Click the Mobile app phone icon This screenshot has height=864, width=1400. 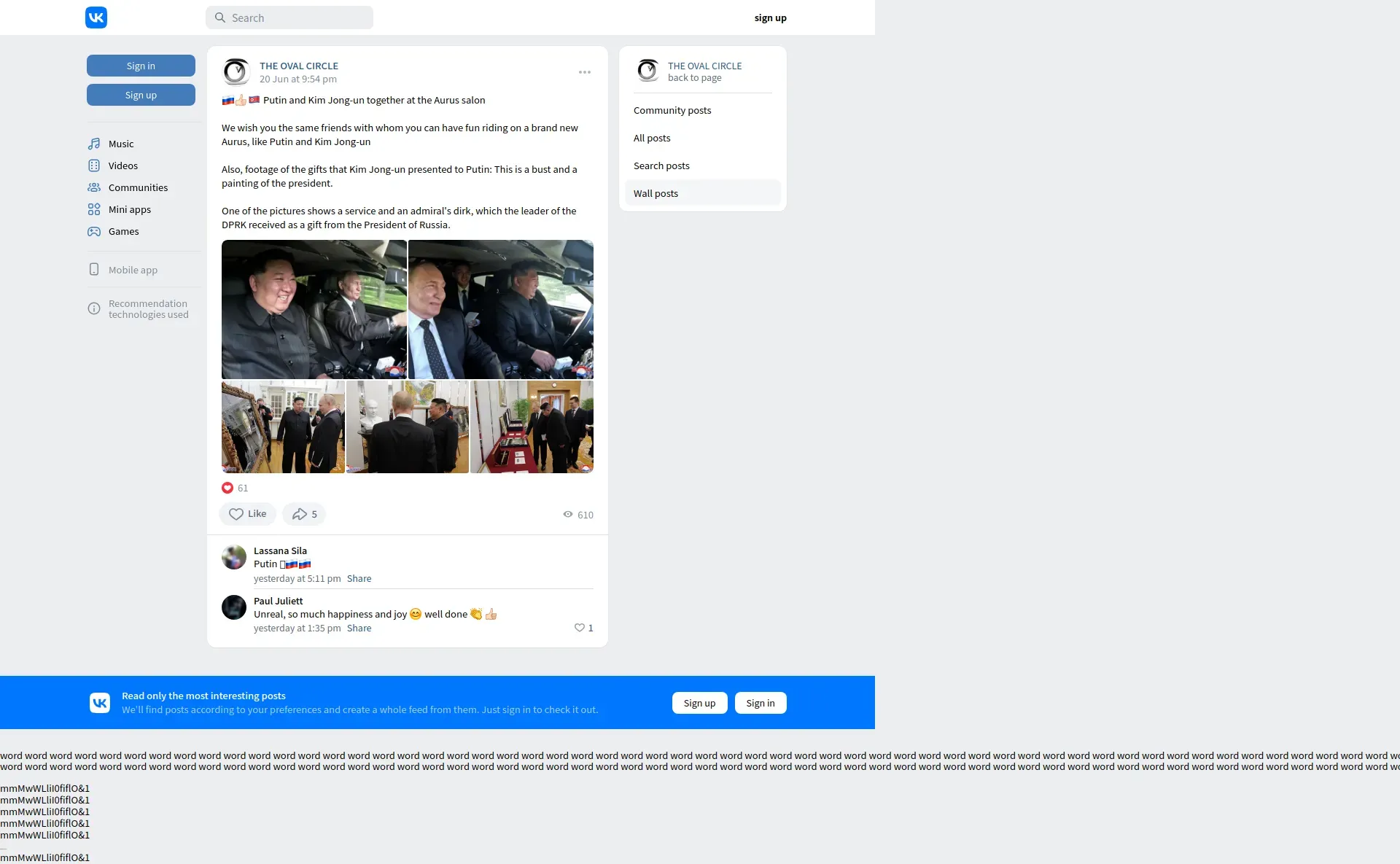pos(94,270)
